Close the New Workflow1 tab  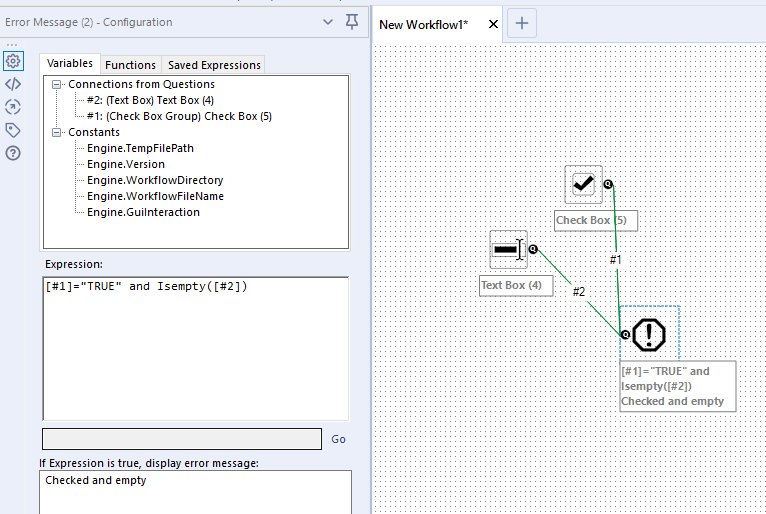pyautogui.click(x=493, y=24)
